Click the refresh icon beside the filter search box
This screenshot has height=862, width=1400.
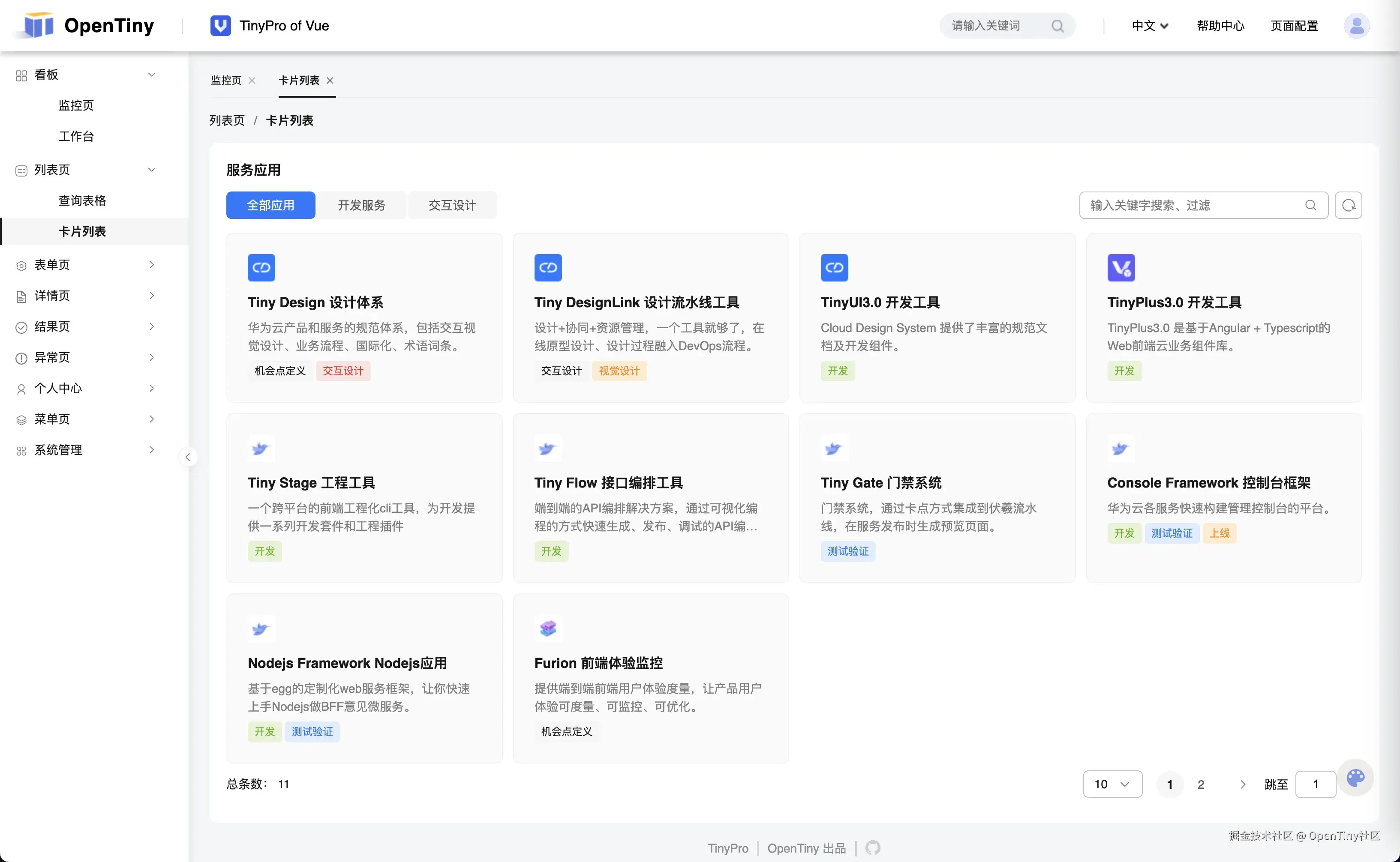[1348, 205]
